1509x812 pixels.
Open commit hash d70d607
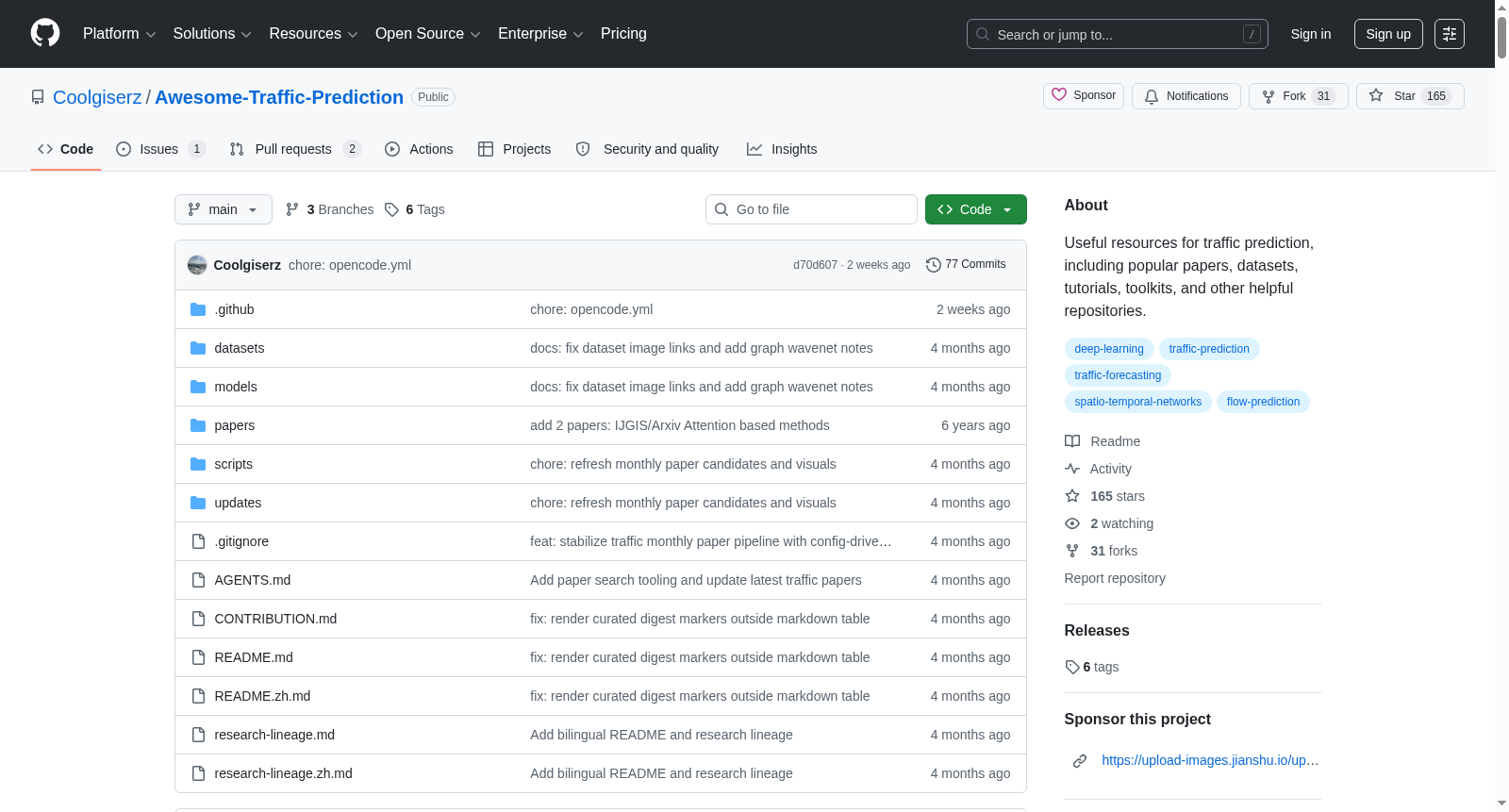click(x=815, y=265)
